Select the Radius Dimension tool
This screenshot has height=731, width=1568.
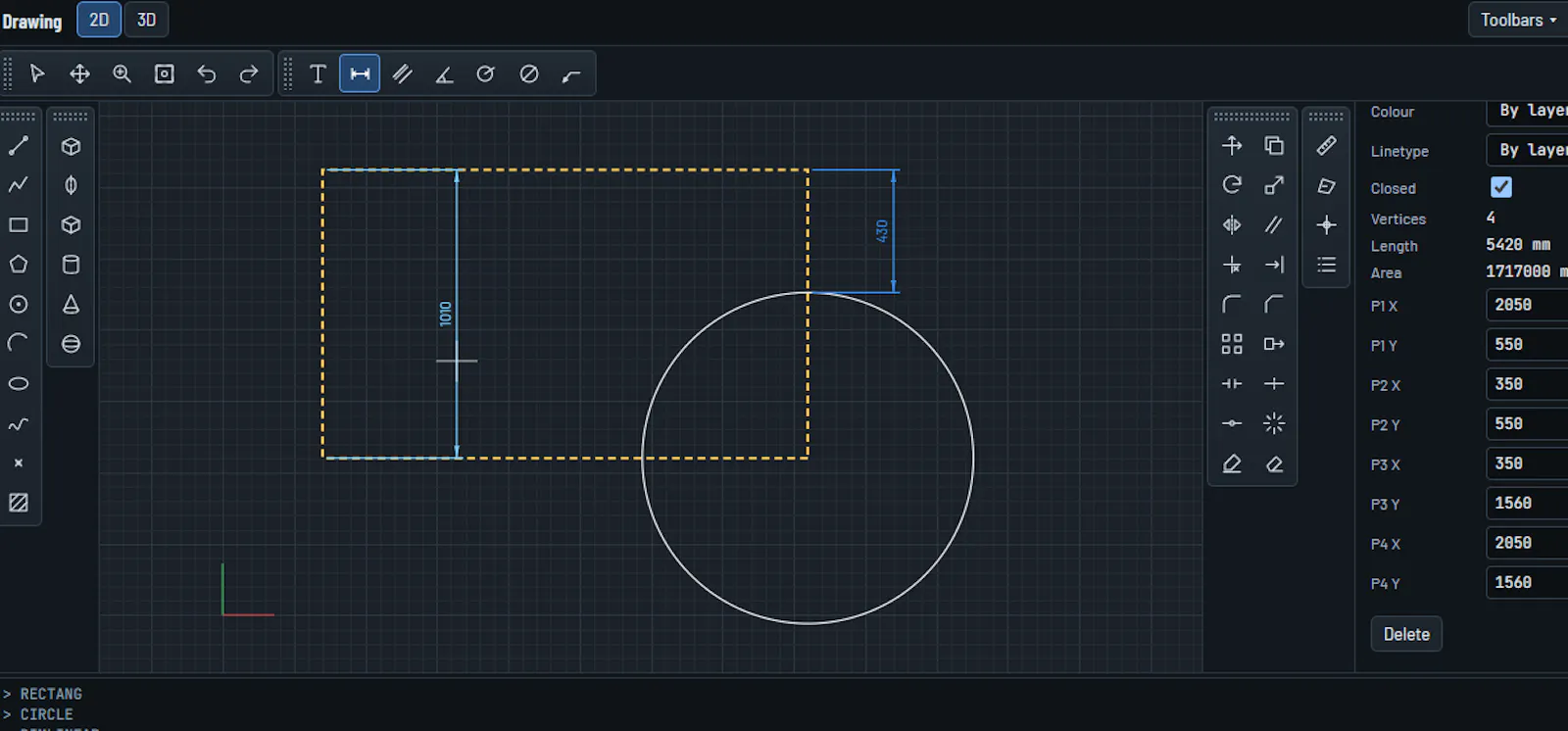pyautogui.click(x=486, y=73)
